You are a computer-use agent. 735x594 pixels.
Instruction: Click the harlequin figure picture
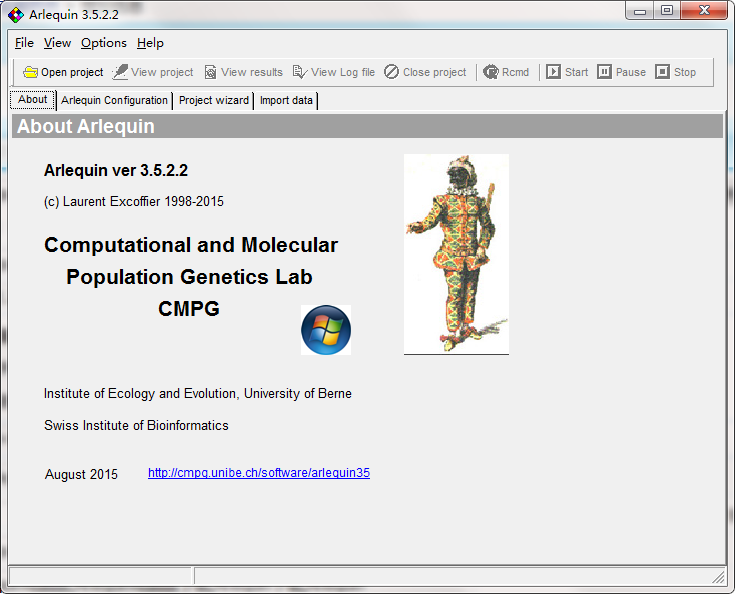457,254
